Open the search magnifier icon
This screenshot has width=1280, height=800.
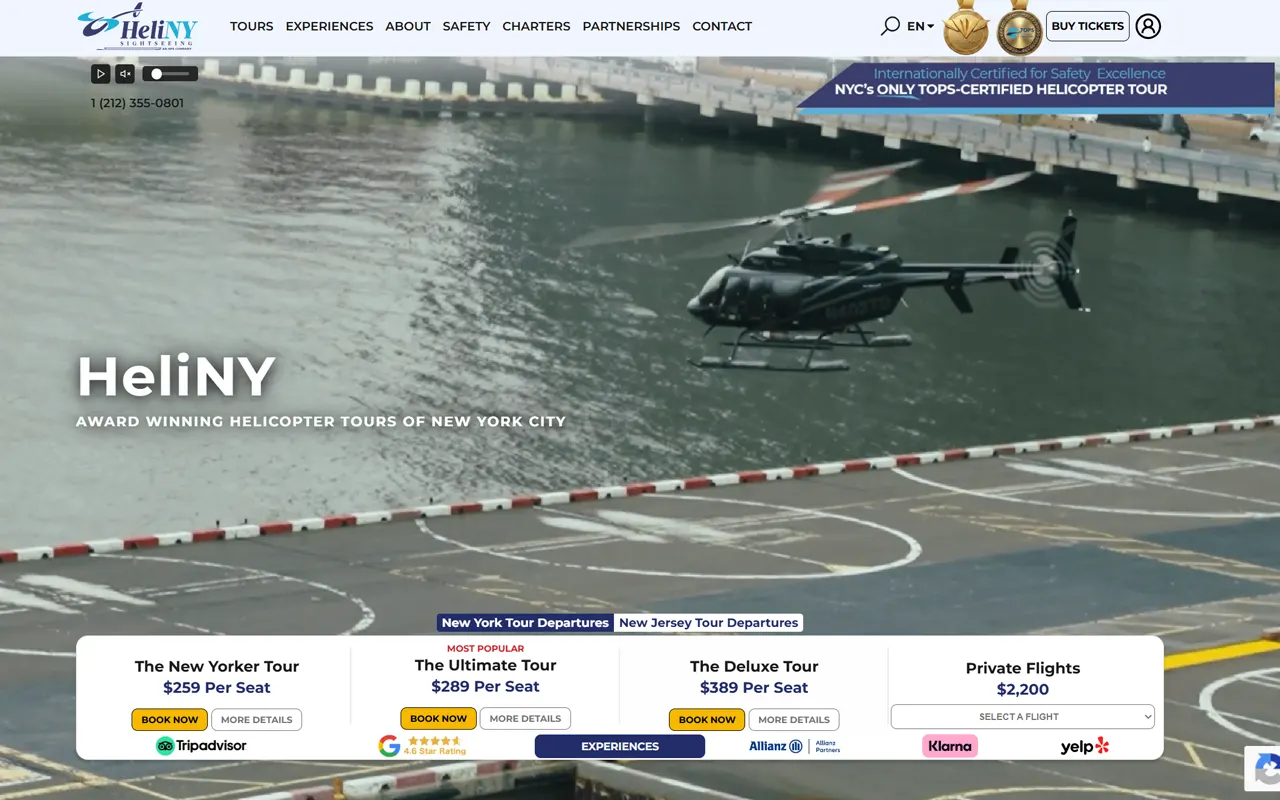coord(890,26)
